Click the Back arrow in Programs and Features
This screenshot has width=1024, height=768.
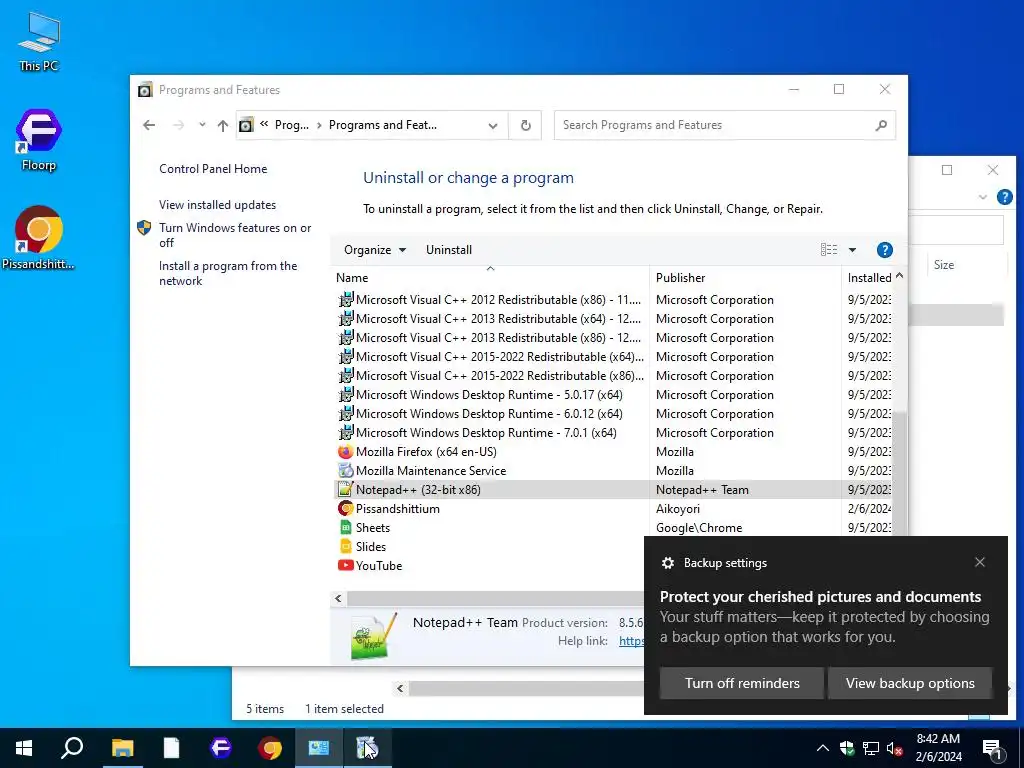(x=149, y=125)
